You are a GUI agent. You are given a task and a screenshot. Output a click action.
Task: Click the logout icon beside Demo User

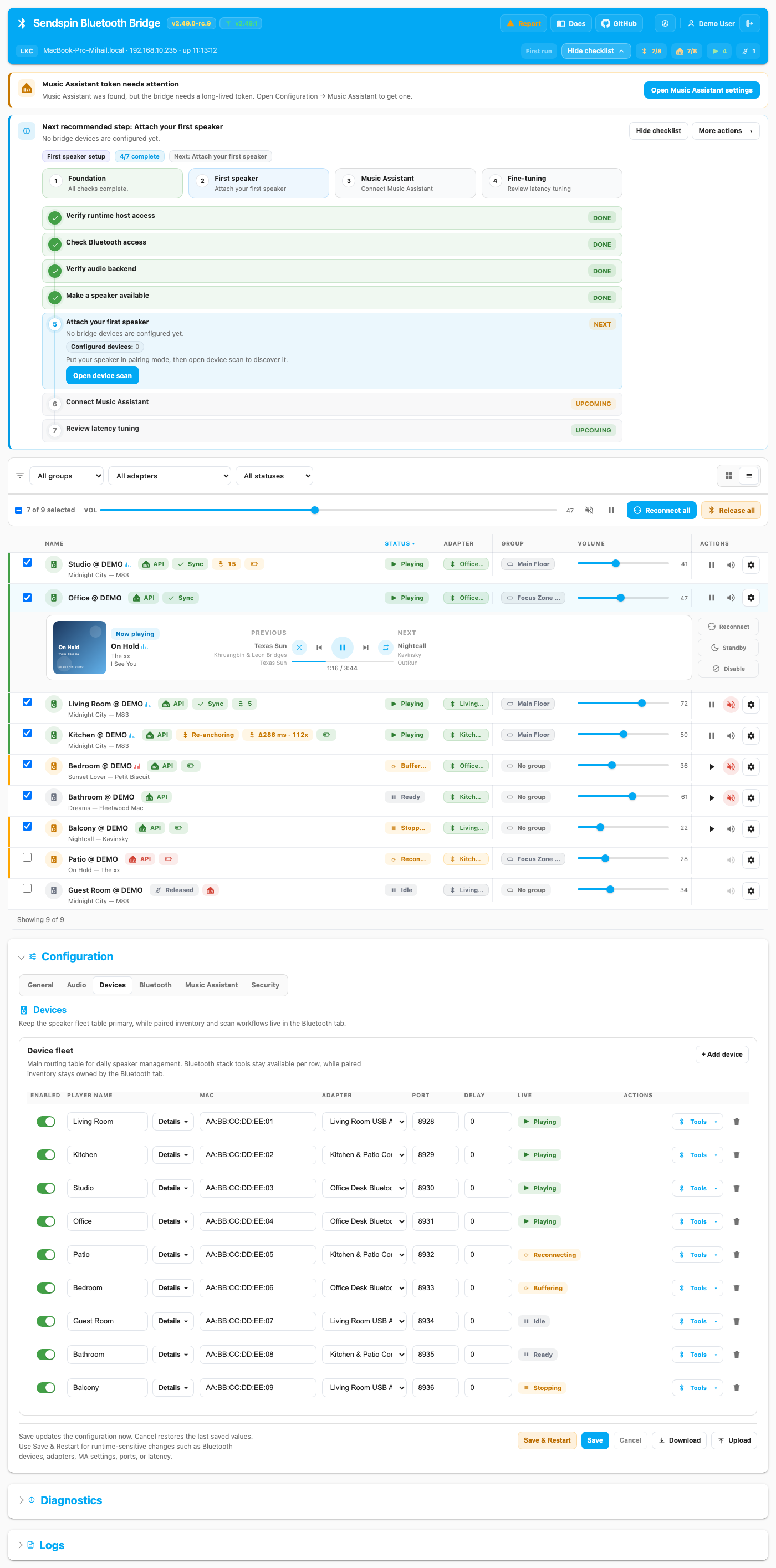coord(749,24)
